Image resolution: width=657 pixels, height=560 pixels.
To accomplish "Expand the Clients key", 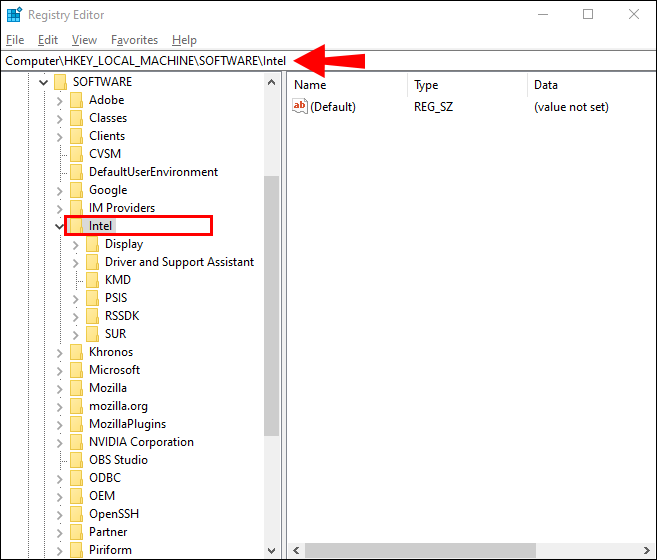I will click(59, 137).
